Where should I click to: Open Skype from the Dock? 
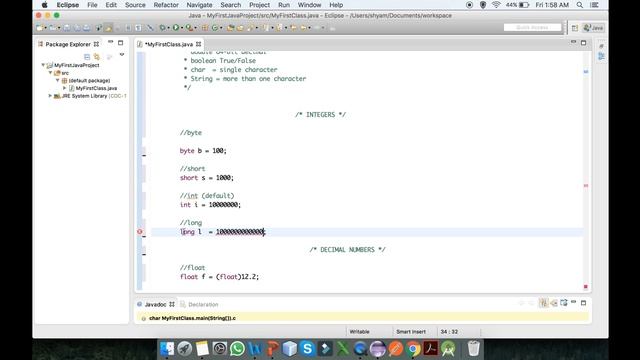click(x=307, y=349)
